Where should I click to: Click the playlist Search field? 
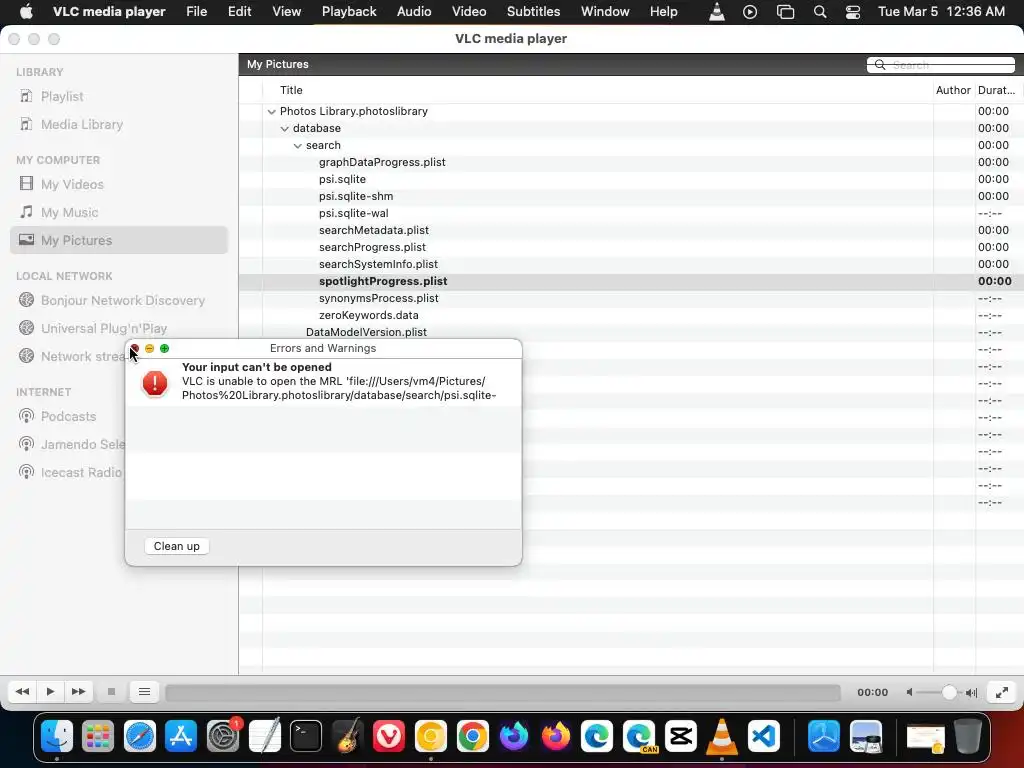(940, 65)
